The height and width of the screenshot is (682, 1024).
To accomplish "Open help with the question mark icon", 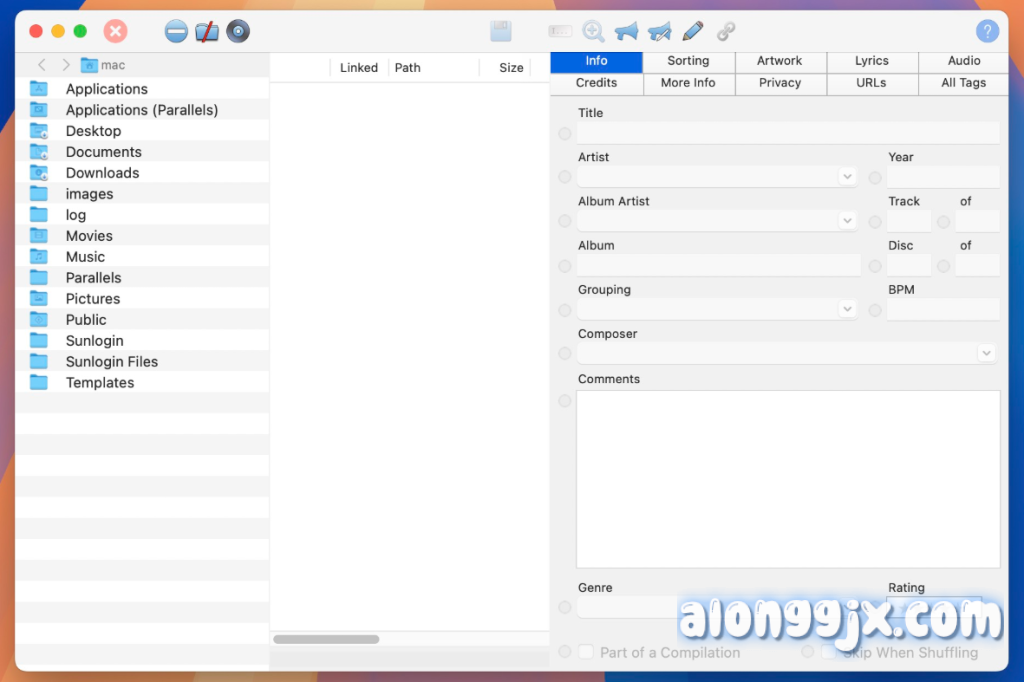I will (987, 32).
